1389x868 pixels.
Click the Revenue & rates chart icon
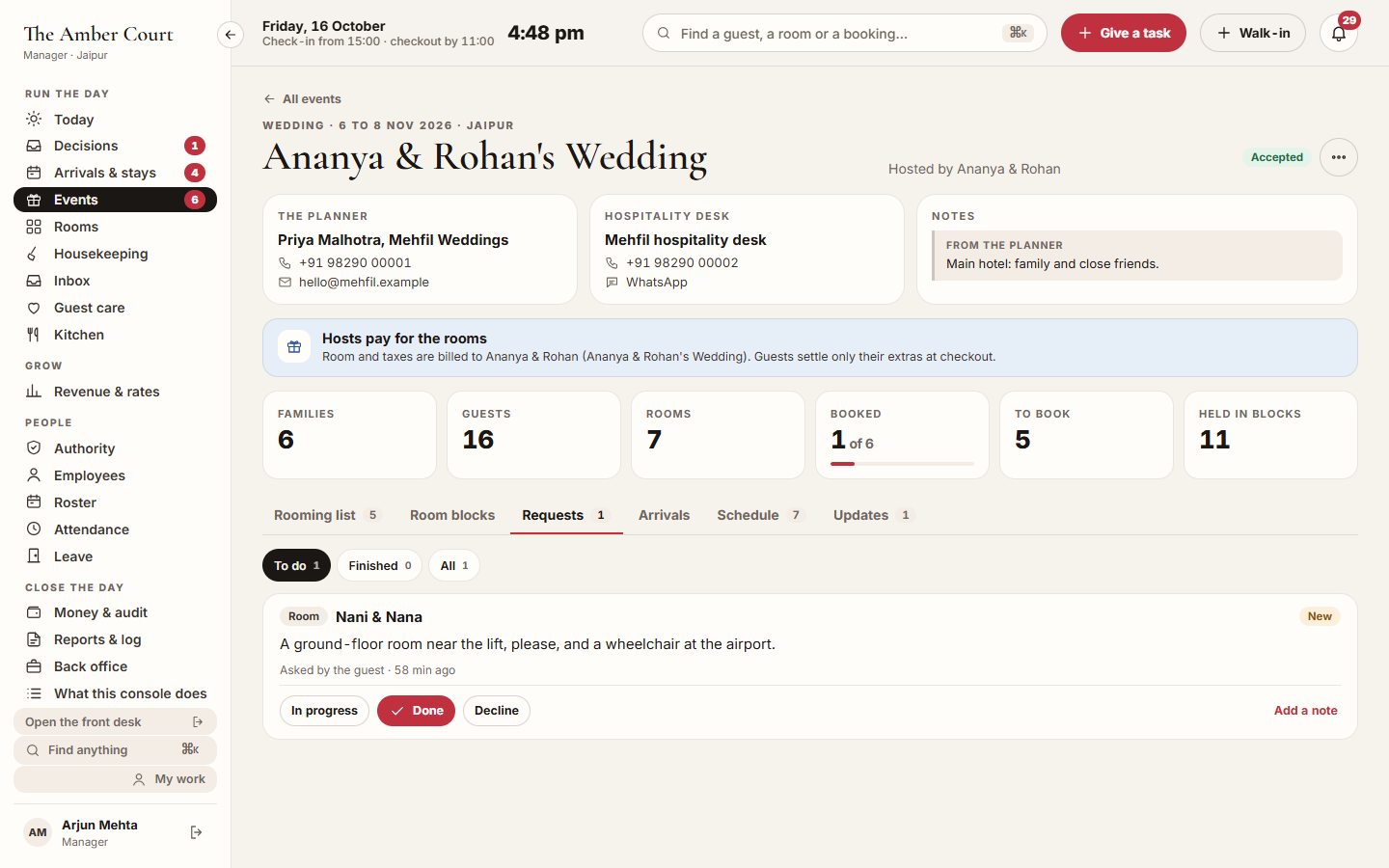34,392
